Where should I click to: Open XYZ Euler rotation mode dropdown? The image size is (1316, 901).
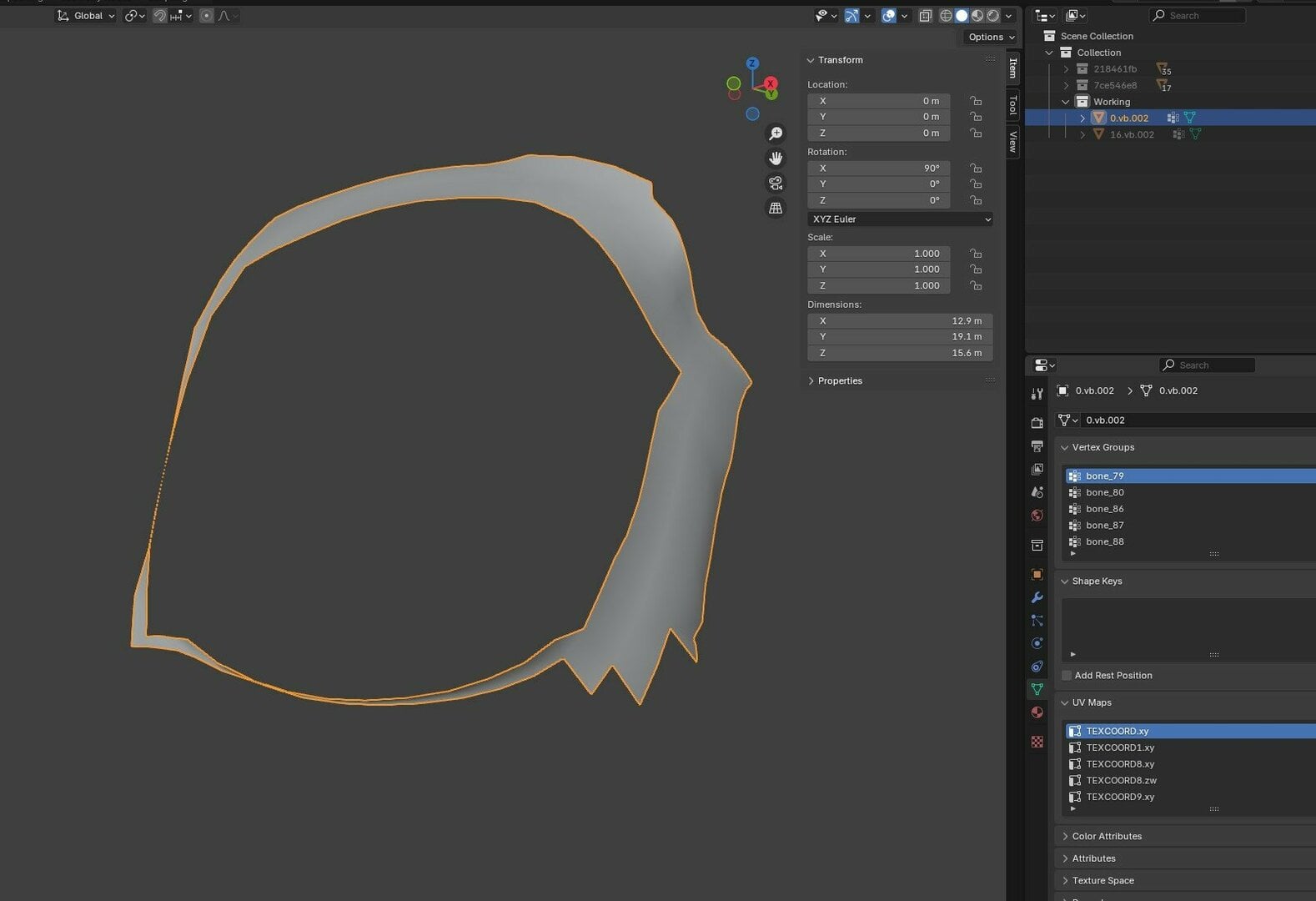coord(900,219)
